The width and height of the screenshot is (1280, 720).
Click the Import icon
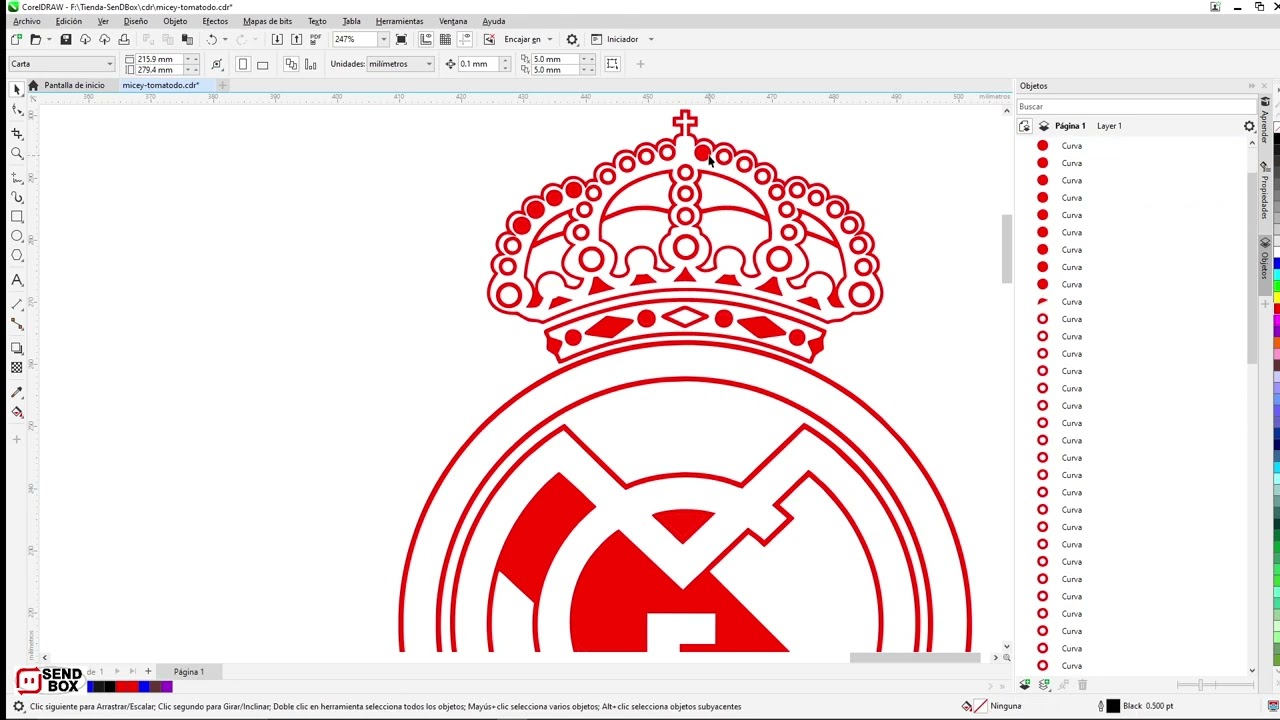[277, 39]
